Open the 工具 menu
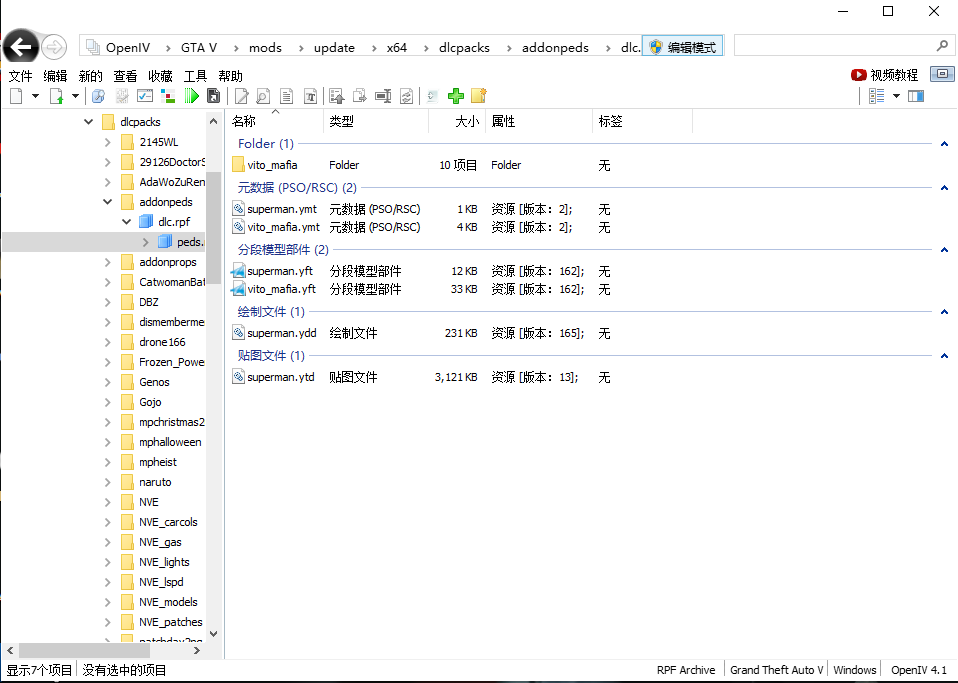 coord(196,76)
